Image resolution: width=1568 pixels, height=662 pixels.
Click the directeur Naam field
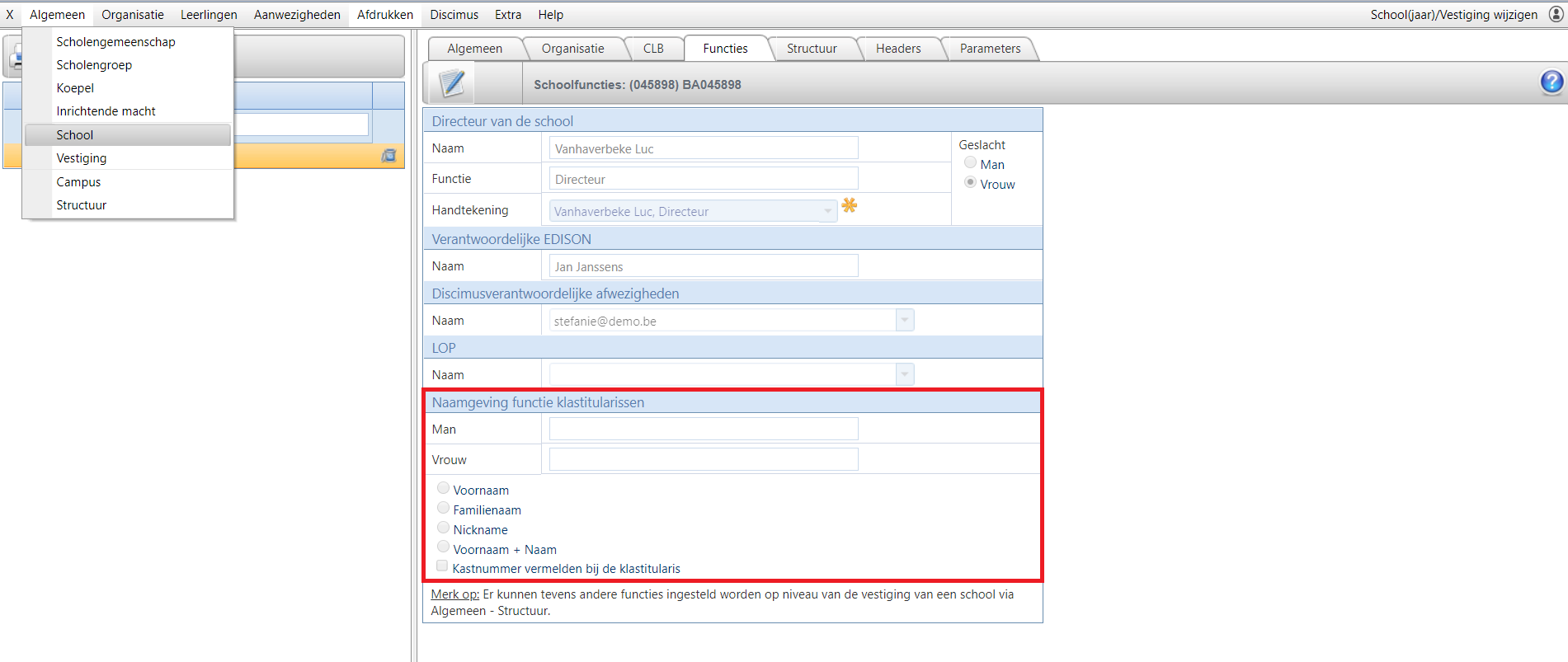(704, 148)
